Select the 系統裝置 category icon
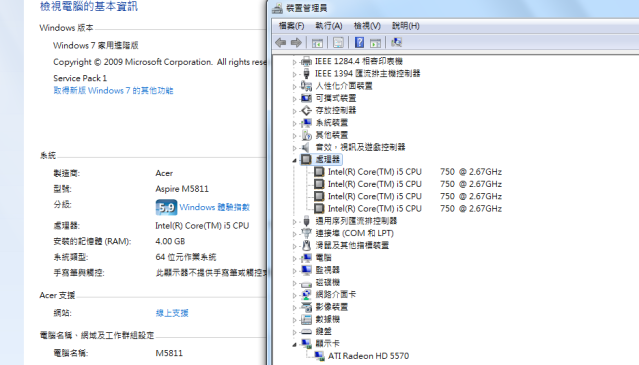639x365 pixels. click(306, 123)
